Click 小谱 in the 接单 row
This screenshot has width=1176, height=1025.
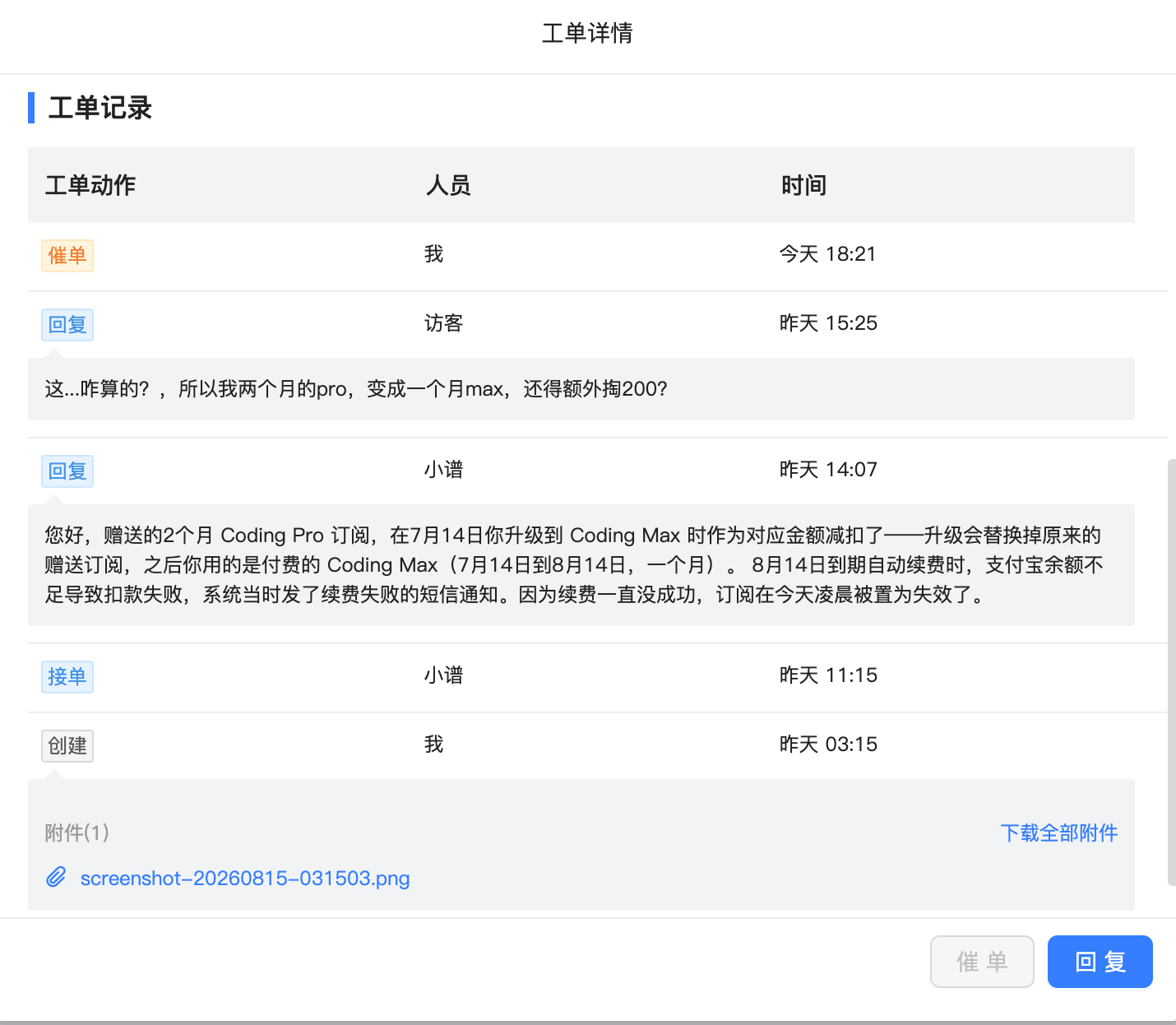pyautogui.click(x=444, y=675)
